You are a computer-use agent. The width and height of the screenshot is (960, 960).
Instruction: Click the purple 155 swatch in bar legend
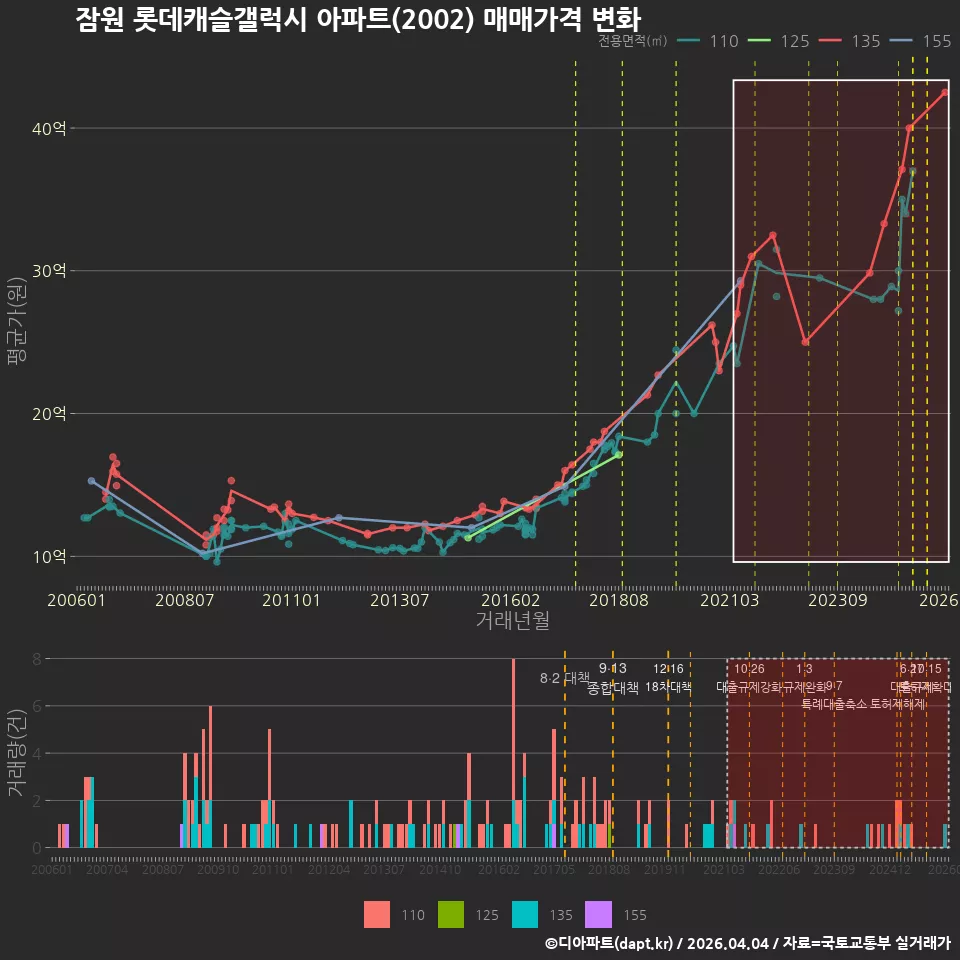[598, 915]
